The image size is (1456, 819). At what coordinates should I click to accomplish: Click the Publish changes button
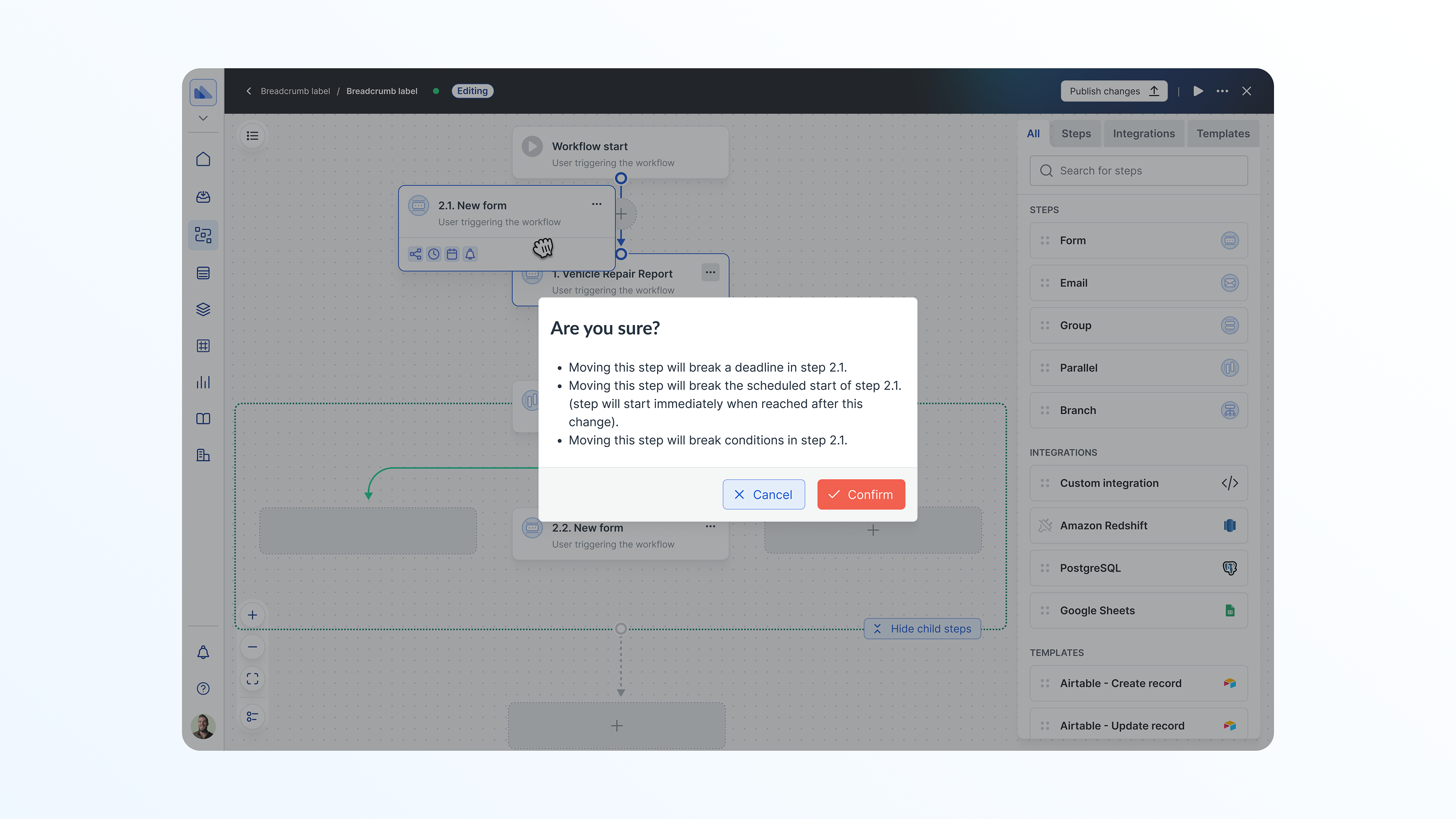click(x=1114, y=91)
